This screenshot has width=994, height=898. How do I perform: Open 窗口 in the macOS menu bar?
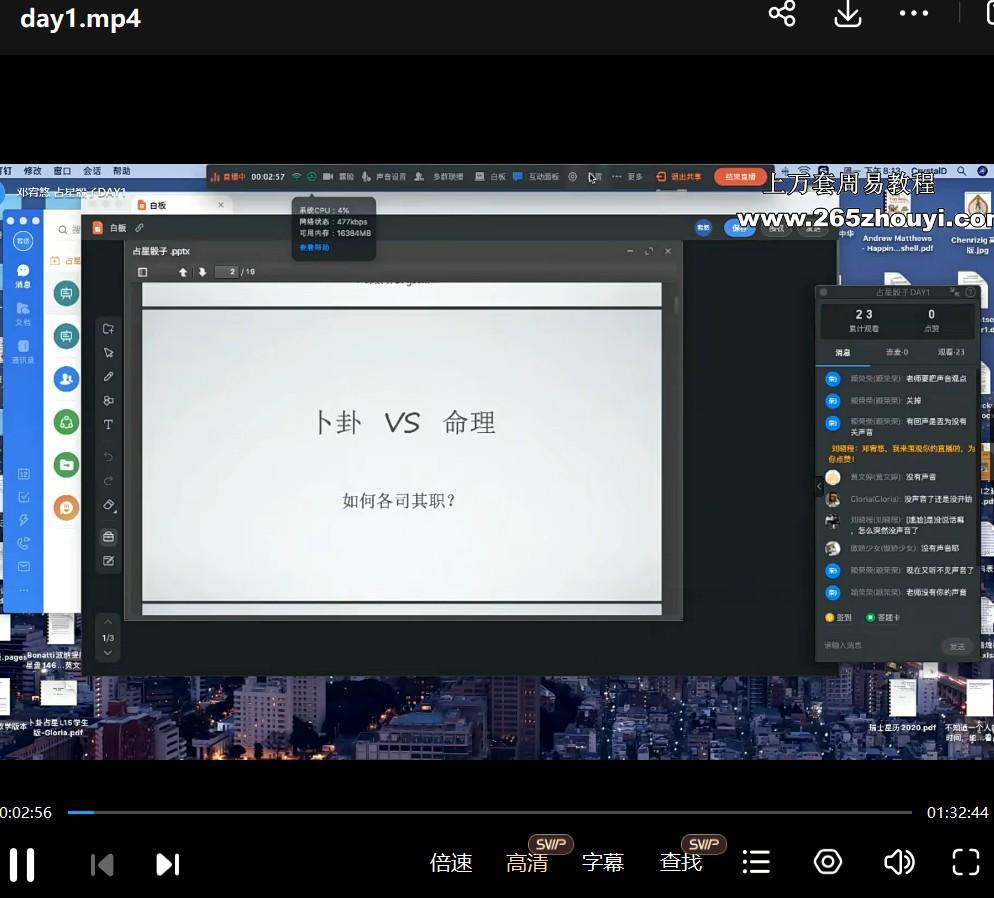click(62, 170)
